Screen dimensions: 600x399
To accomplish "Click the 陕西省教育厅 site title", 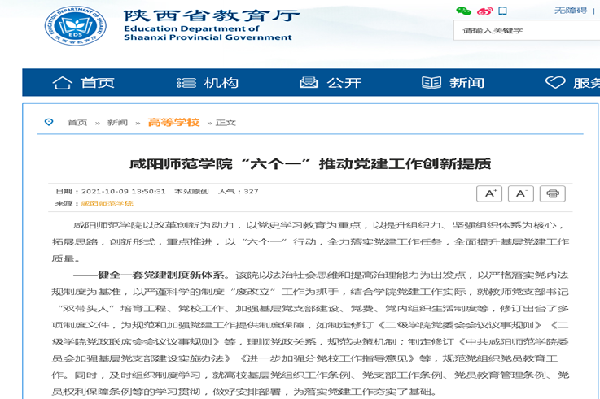I will tap(212, 15).
